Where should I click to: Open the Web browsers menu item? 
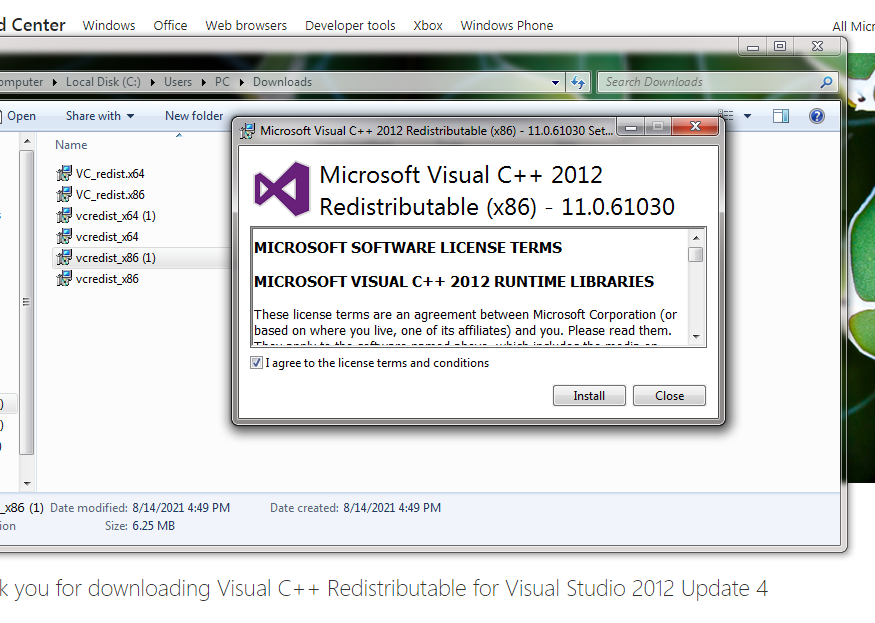tap(246, 26)
